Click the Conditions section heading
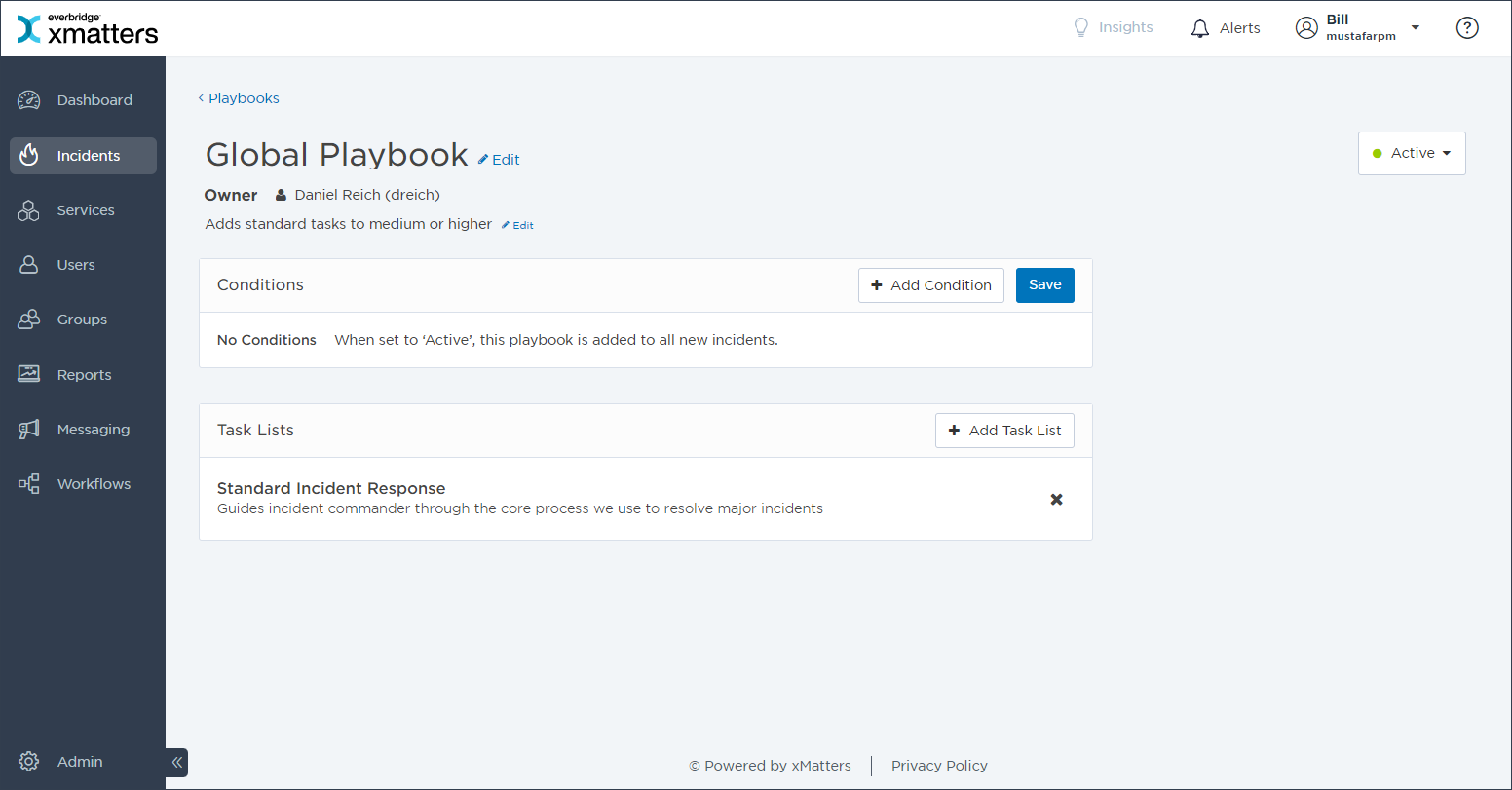Screen dimensions: 1512x790 [x=260, y=285]
